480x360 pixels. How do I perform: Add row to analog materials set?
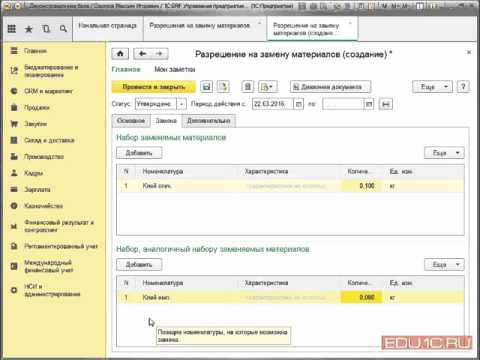pyautogui.click(x=139, y=265)
